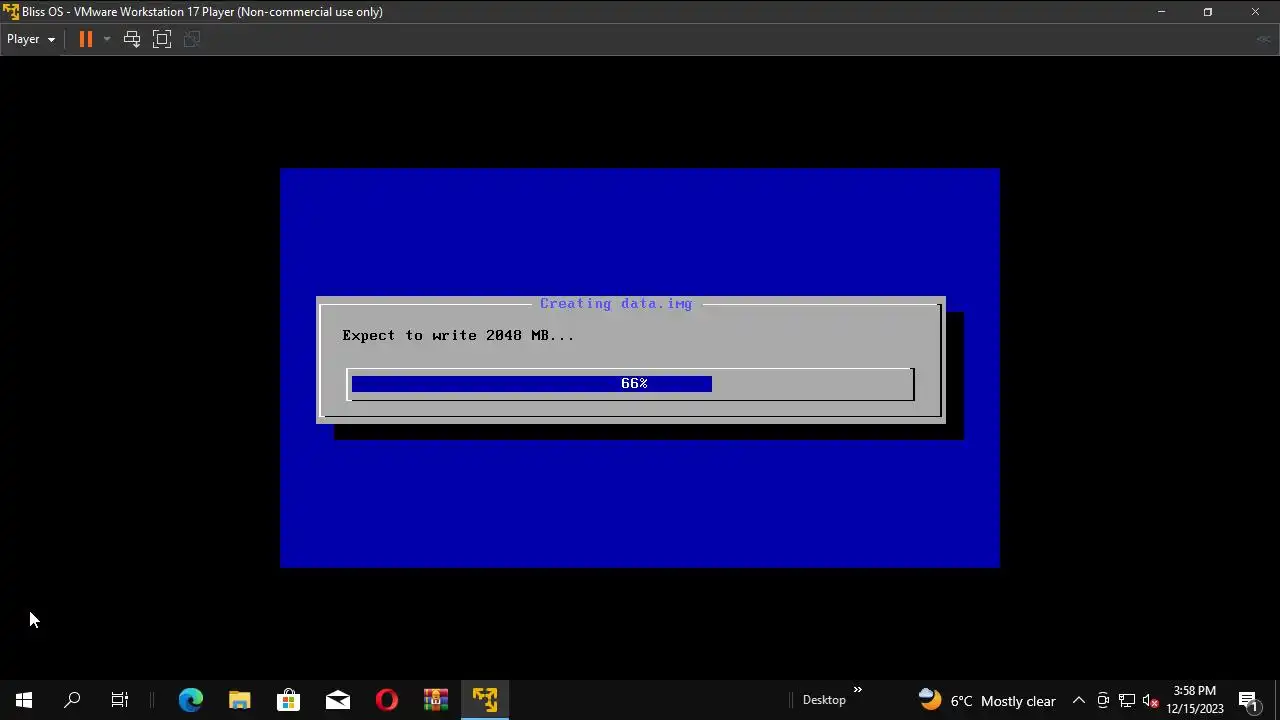
Task: Launch Opera browser from taskbar
Action: click(386, 700)
